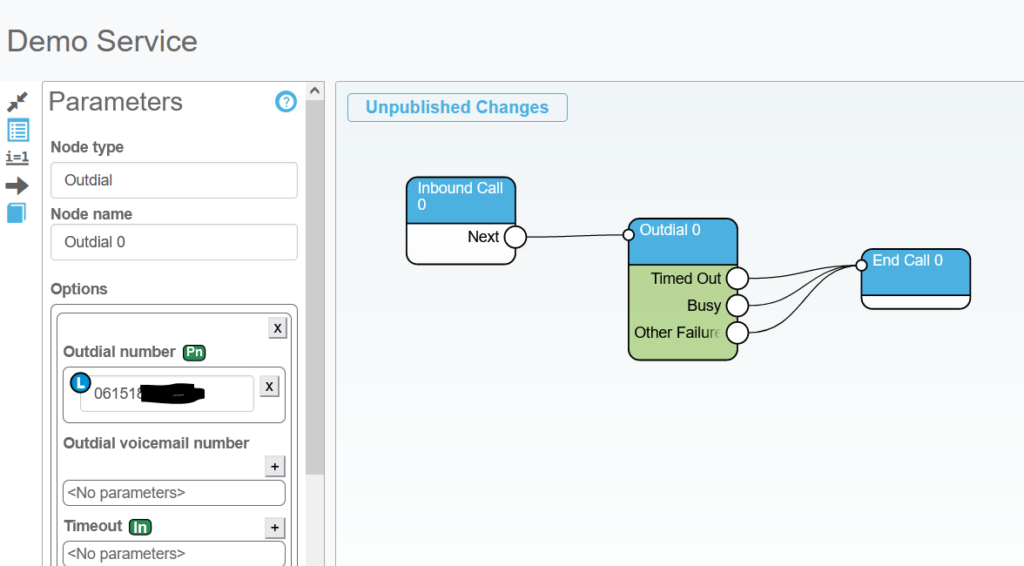Click the green In badge beside Timeout
Viewport: 1024px width, 566px height.
[x=140, y=526]
